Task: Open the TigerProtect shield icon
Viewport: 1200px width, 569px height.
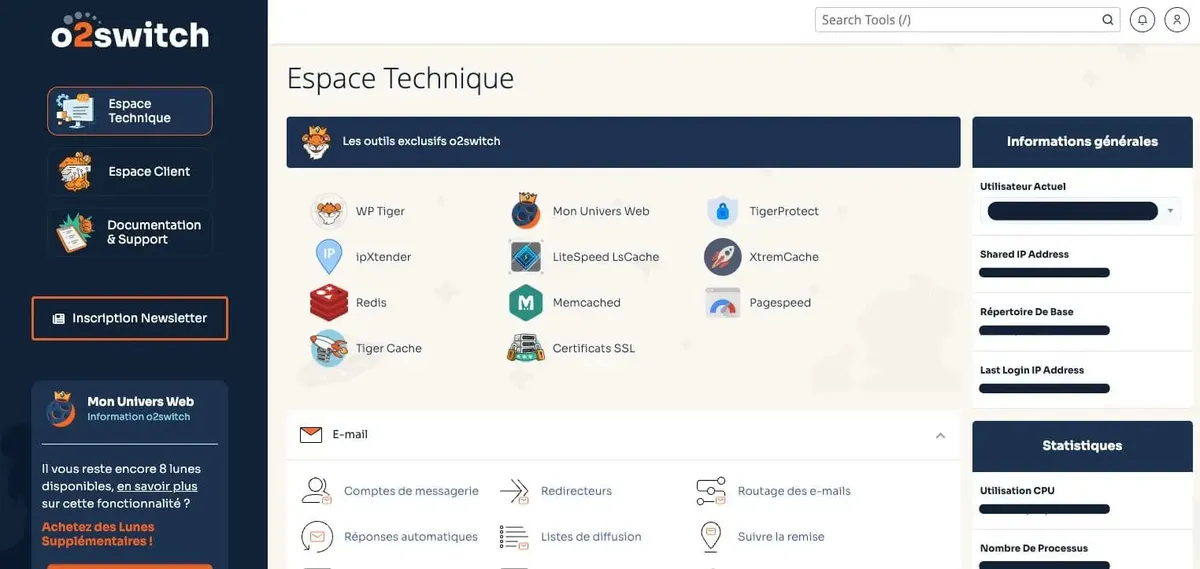Action: 722,211
